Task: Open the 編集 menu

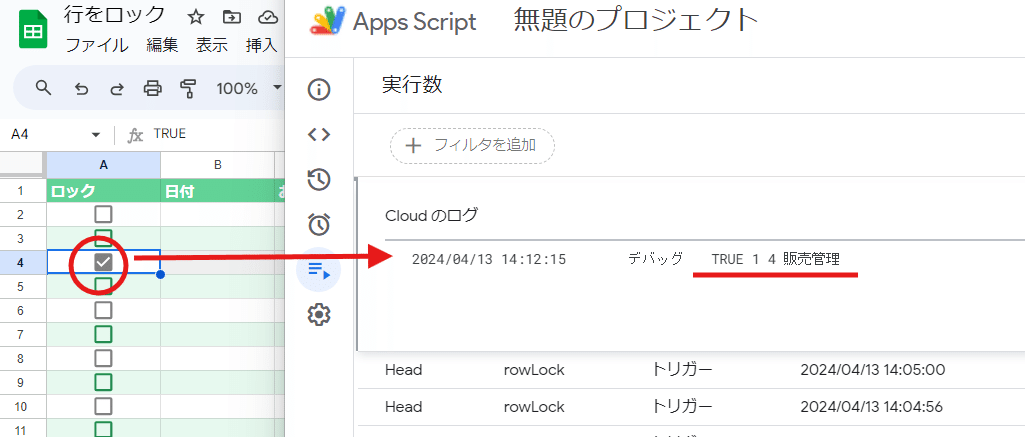Action: (x=162, y=45)
